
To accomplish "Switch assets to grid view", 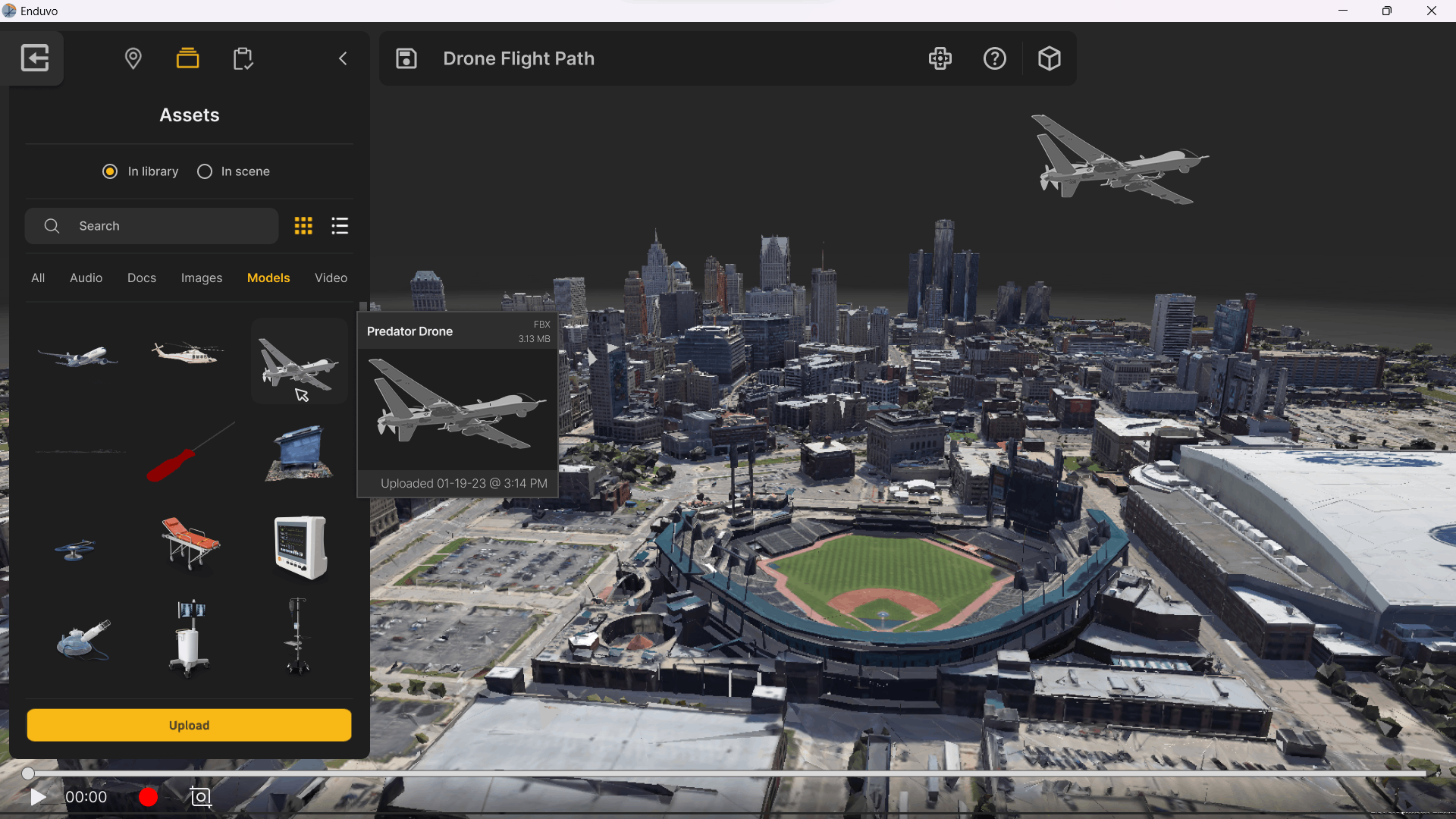I will tap(303, 226).
